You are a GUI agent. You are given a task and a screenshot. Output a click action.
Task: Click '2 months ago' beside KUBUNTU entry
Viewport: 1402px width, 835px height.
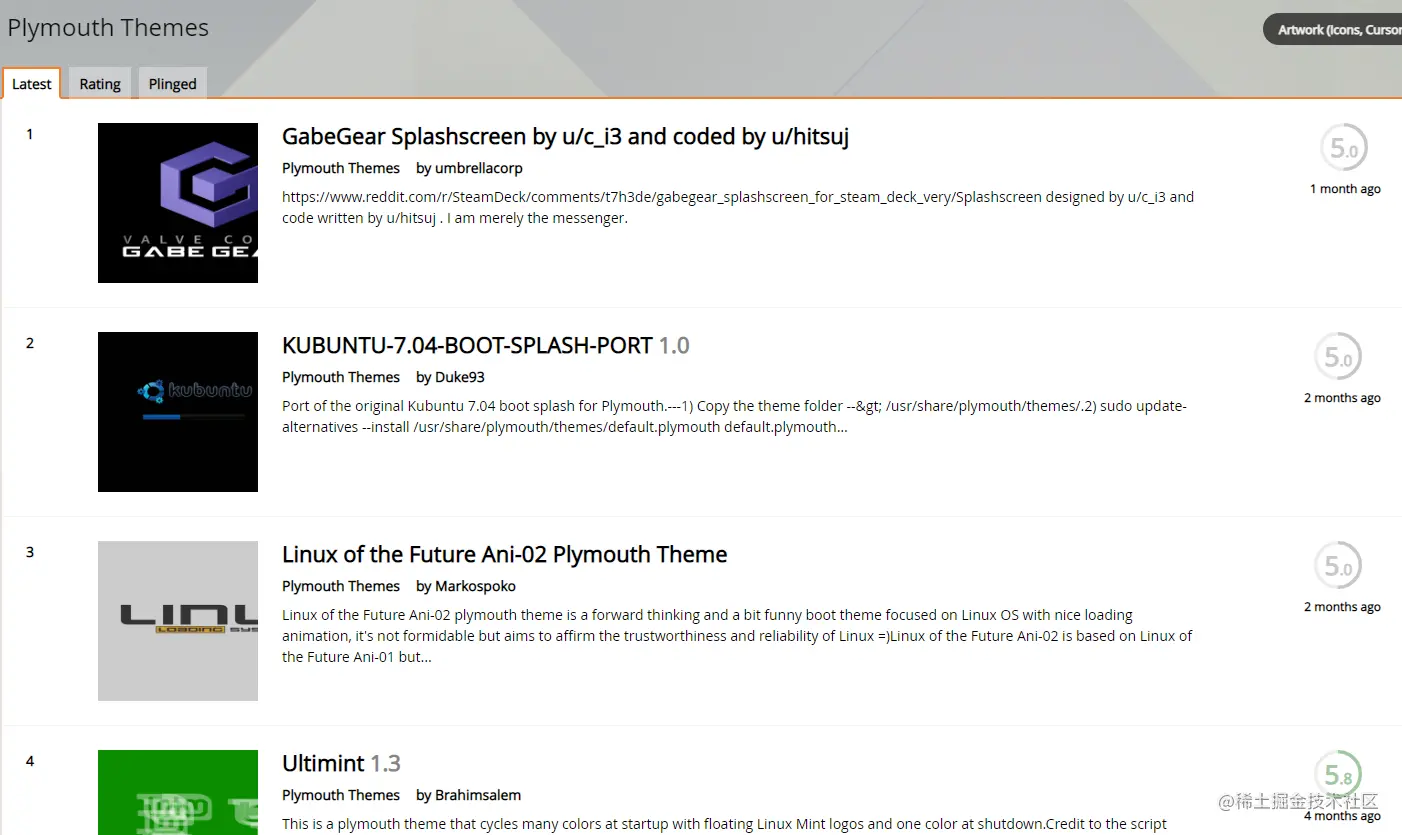click(x=1342, y=398)
